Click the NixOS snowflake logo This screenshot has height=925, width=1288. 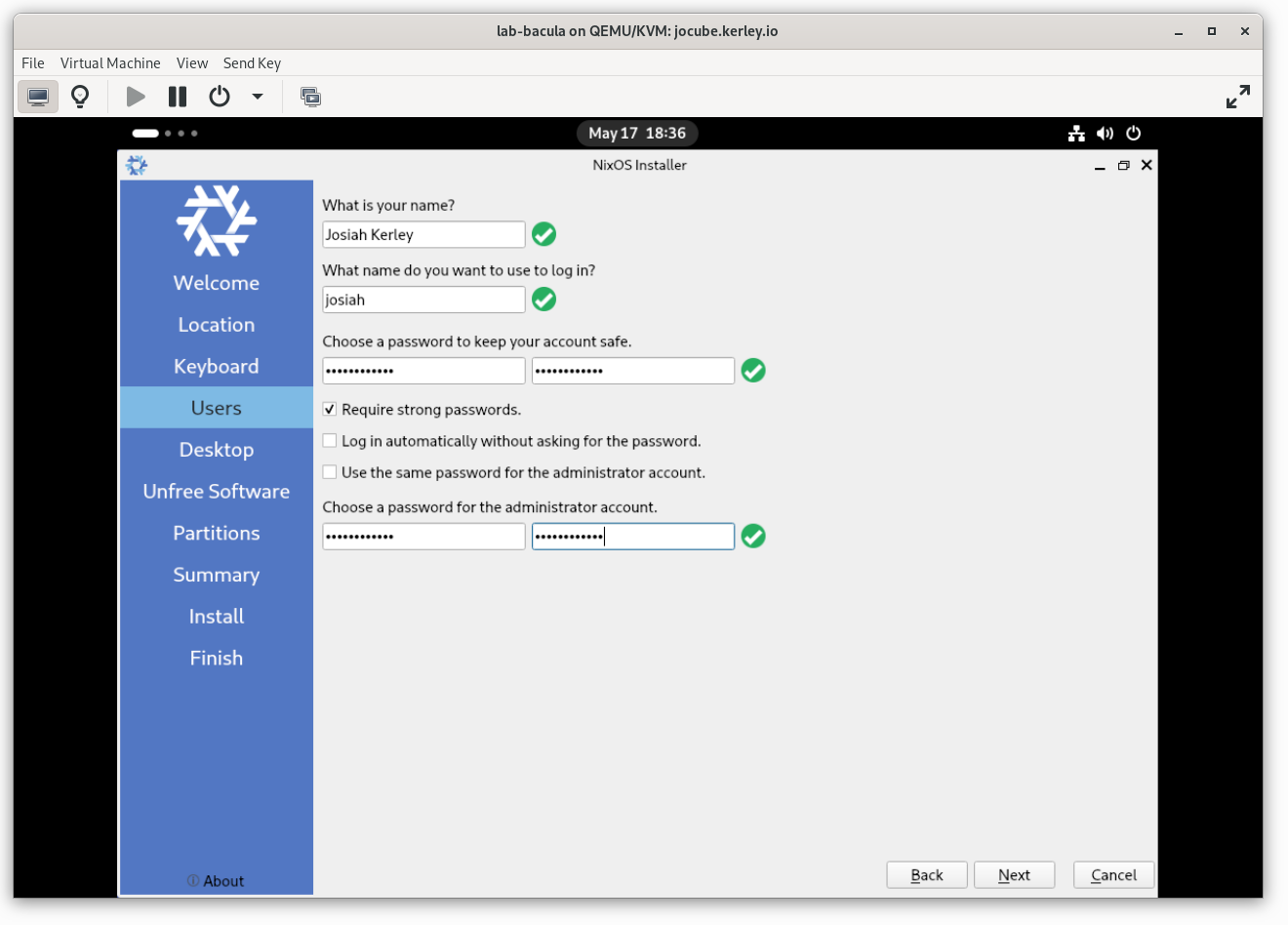(x=217, y=221)
